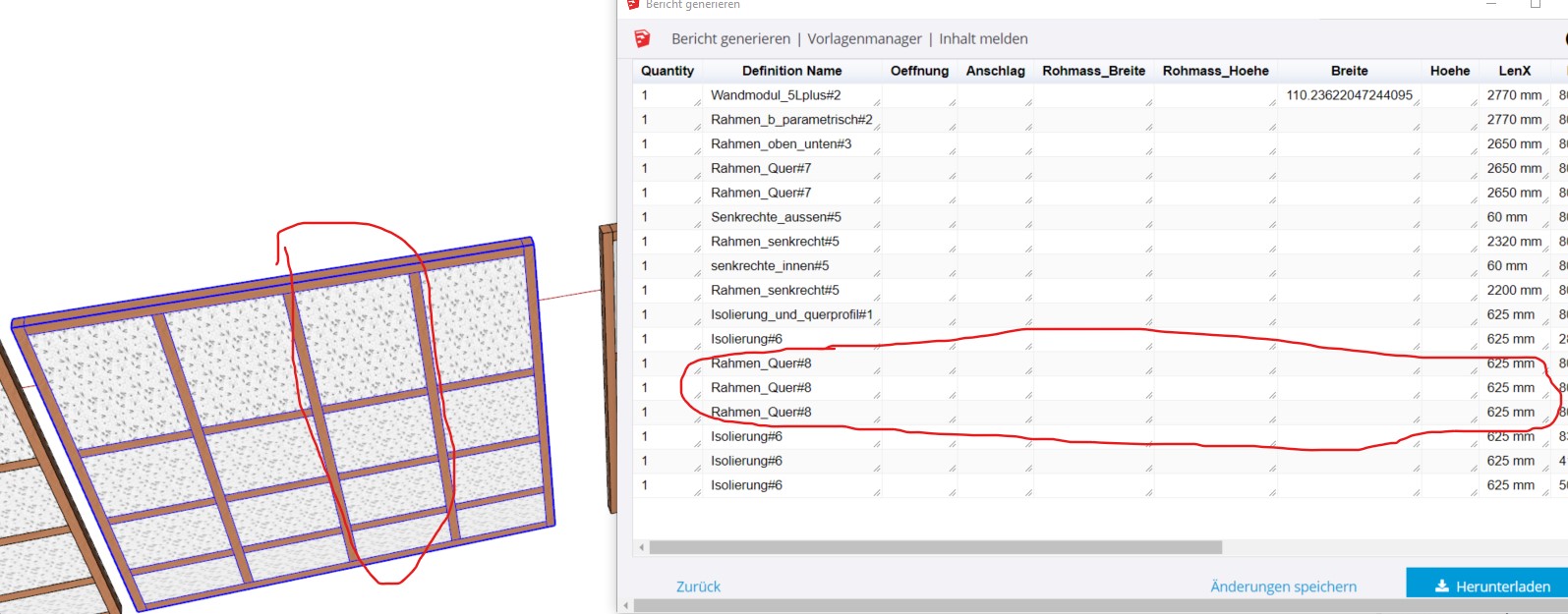Click Änderungen speichern link
The width and height of the screenshot is (1568, 614).
click(1283, 586)
